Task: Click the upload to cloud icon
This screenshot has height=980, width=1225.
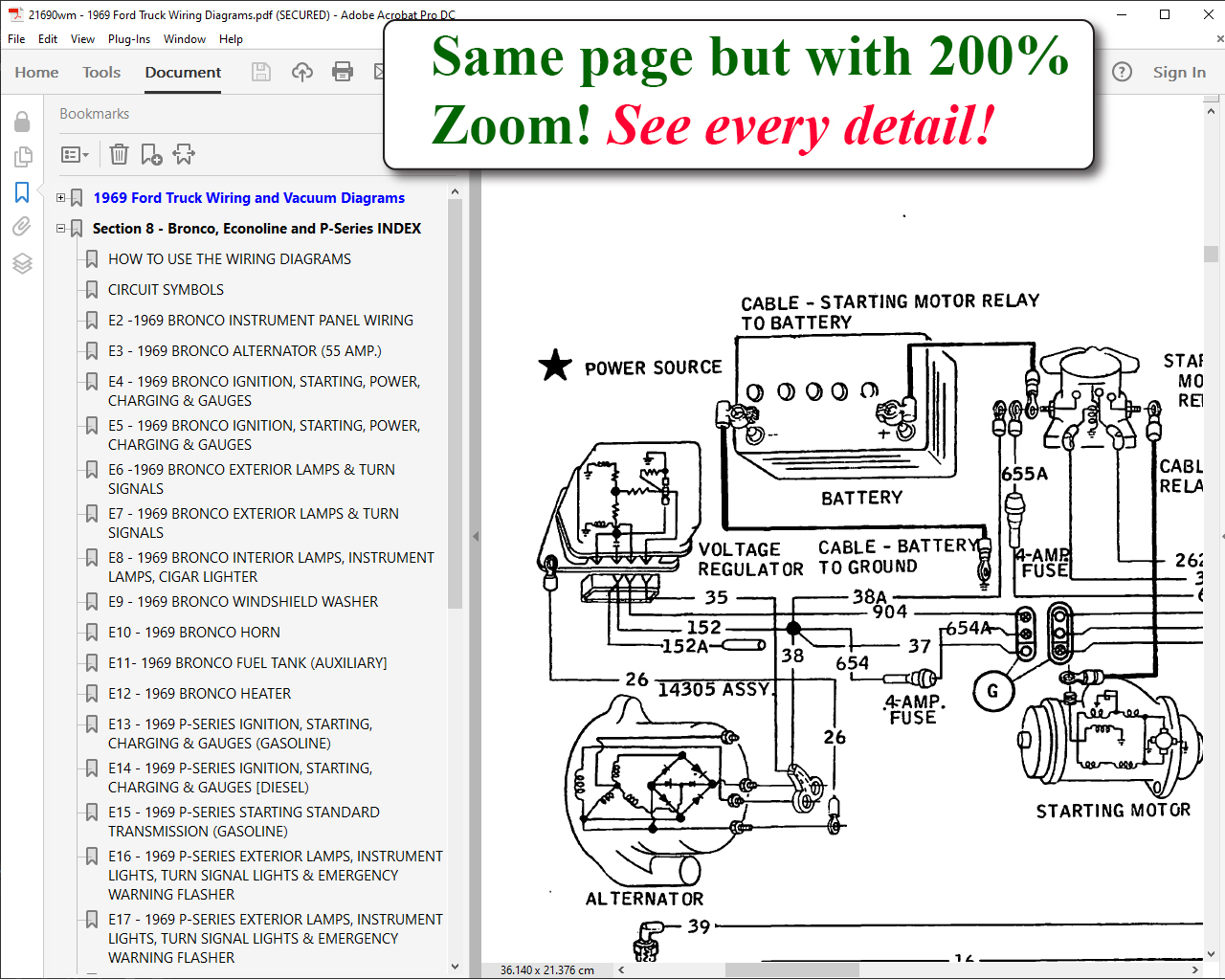Action: [302, 72]
